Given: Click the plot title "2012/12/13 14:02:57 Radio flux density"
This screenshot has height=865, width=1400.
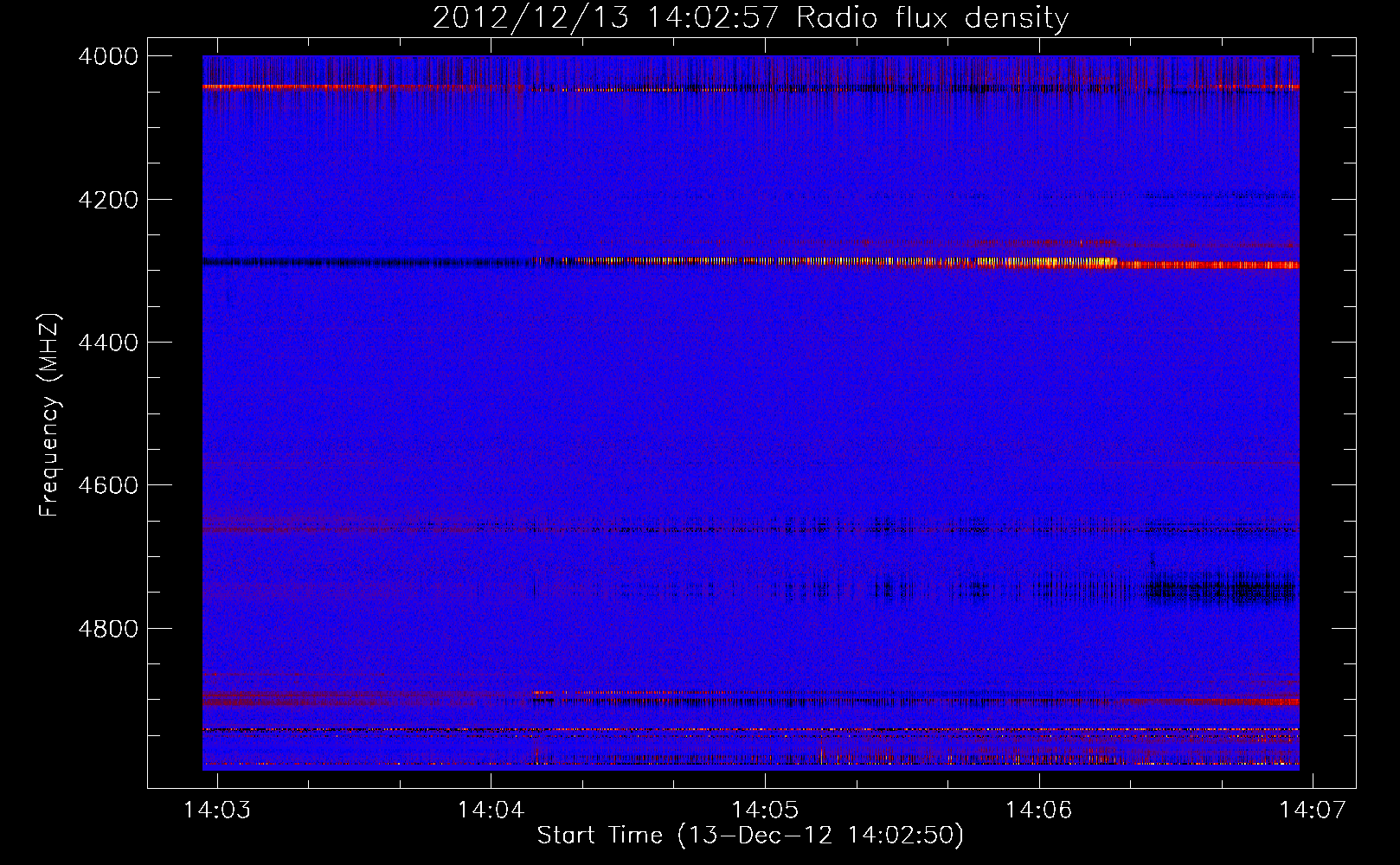Looking at the screenshot, I should click(x=750, y=18).
